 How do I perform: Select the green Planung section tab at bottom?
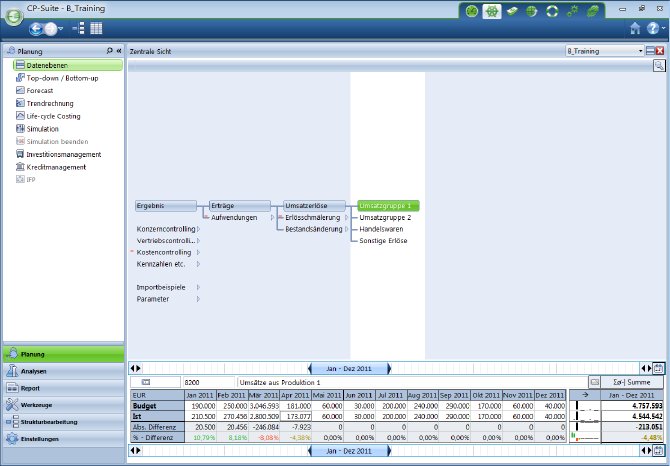pyautogui.click(x=64, y=354)
